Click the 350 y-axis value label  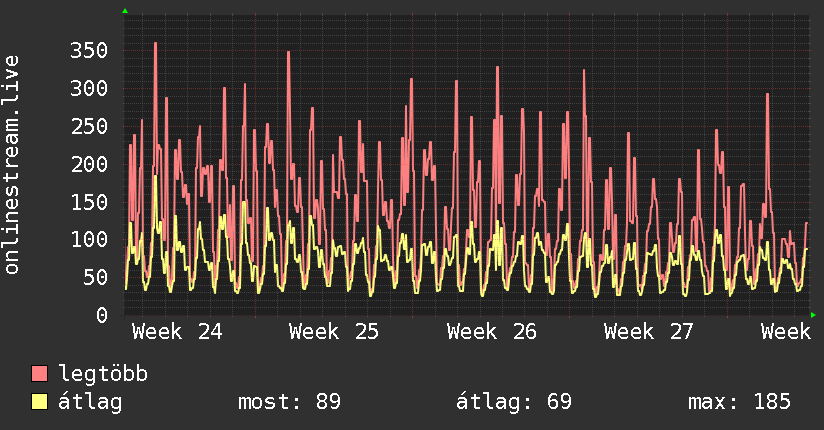click(x=89, y=50)
